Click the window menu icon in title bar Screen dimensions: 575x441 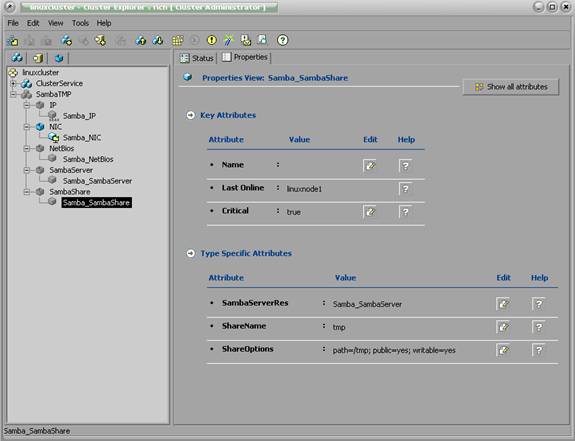[x=10, y=7]
